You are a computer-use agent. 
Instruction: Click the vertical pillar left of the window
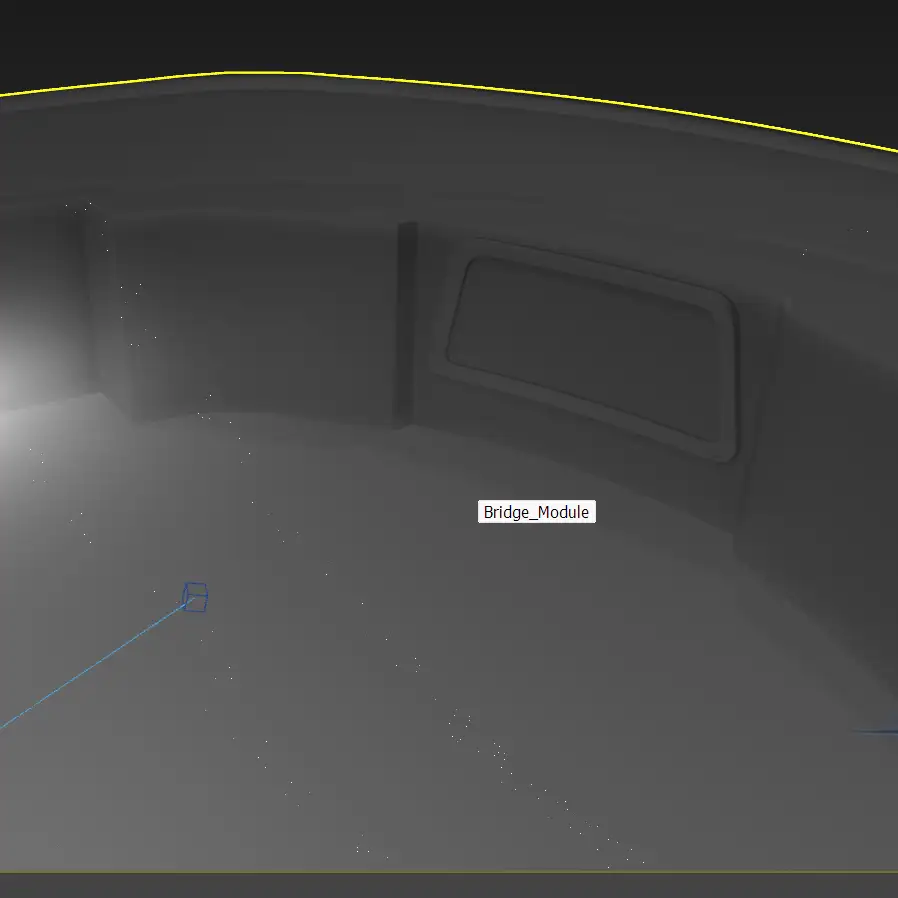click(x=406, y=320)
